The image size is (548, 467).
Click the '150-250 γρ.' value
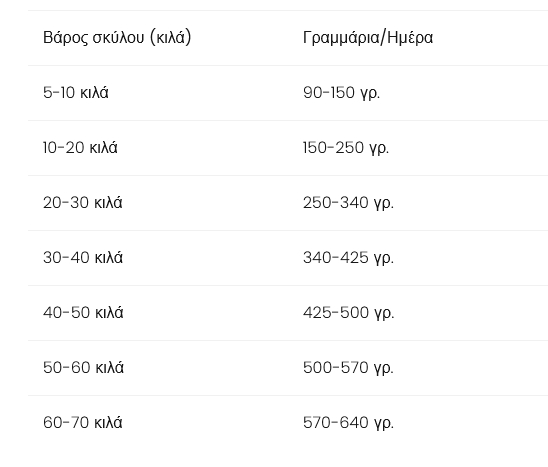346,148
